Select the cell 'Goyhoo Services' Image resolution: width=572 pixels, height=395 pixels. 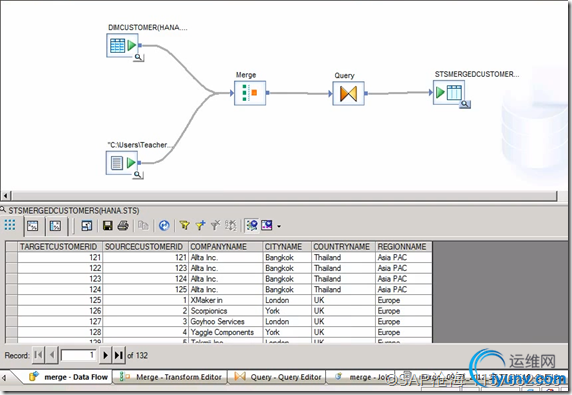coord(225,321)
